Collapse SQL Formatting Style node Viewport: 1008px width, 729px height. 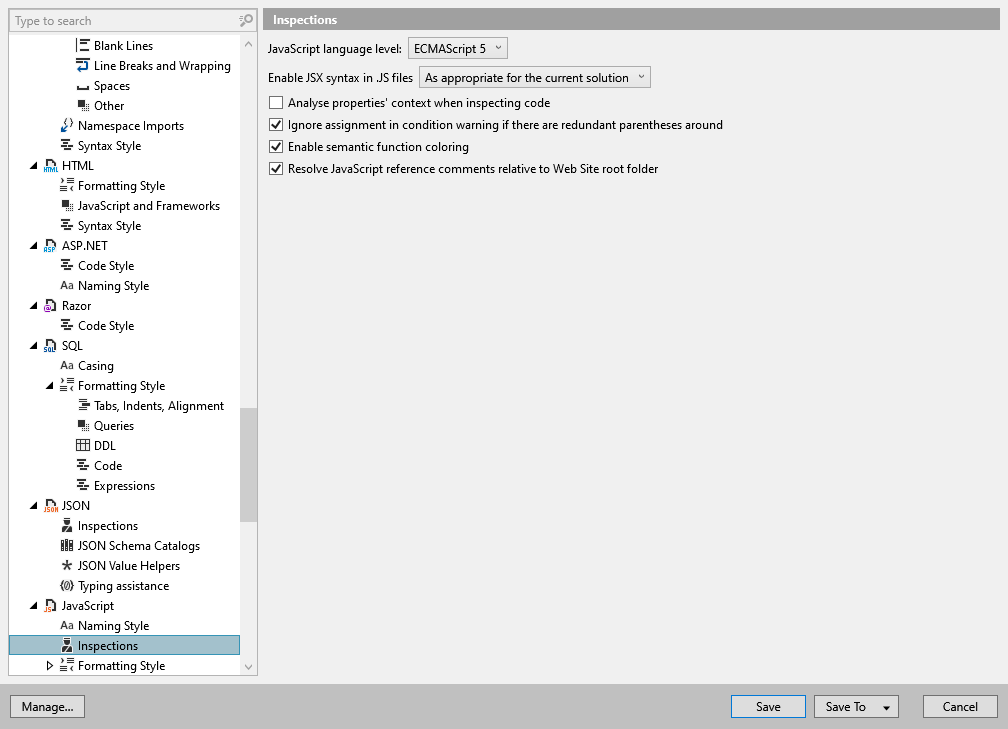click(x=50, y=386)
